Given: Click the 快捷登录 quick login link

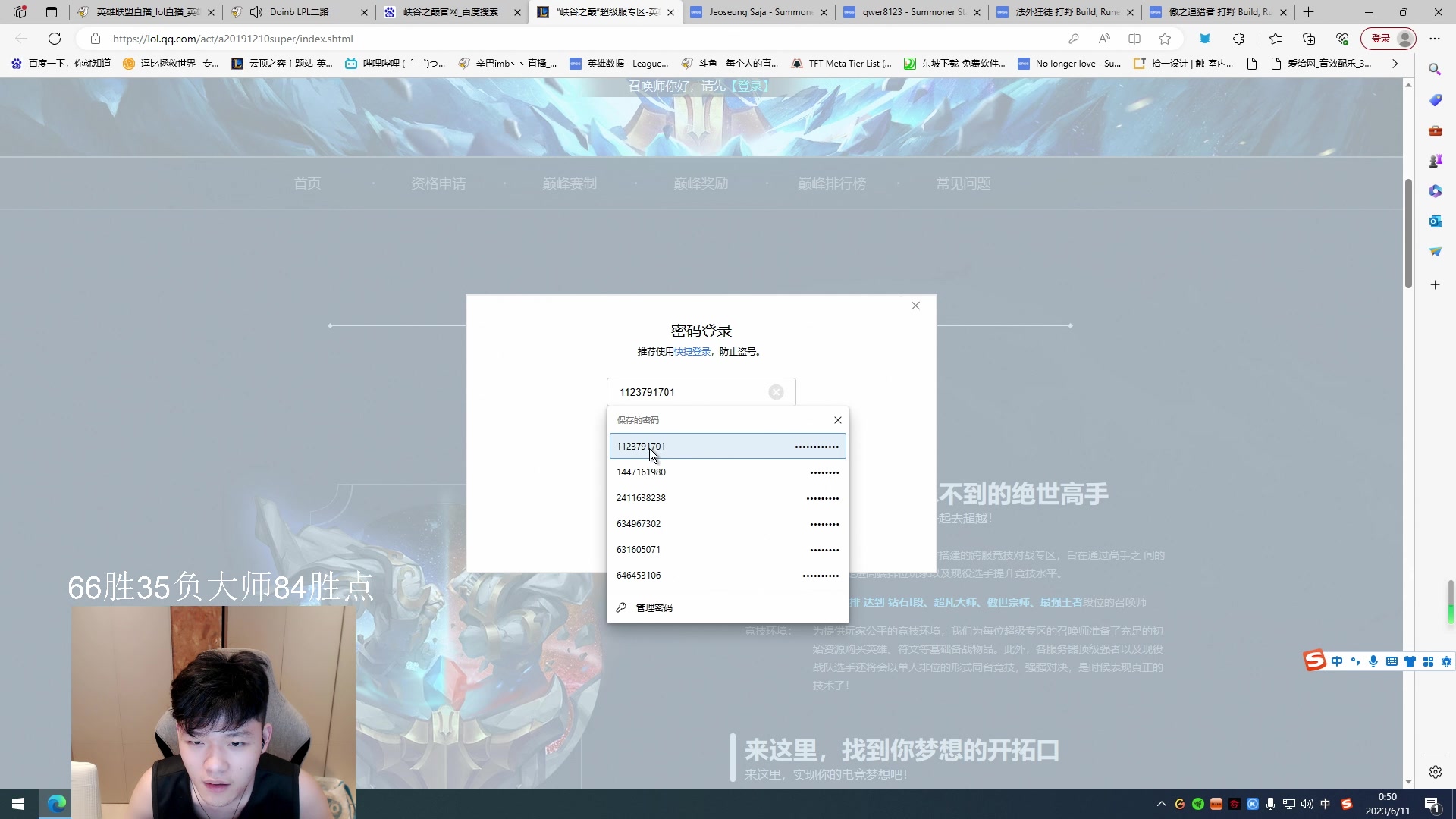Looking at the screenshot, I should (x=692, y=351).
